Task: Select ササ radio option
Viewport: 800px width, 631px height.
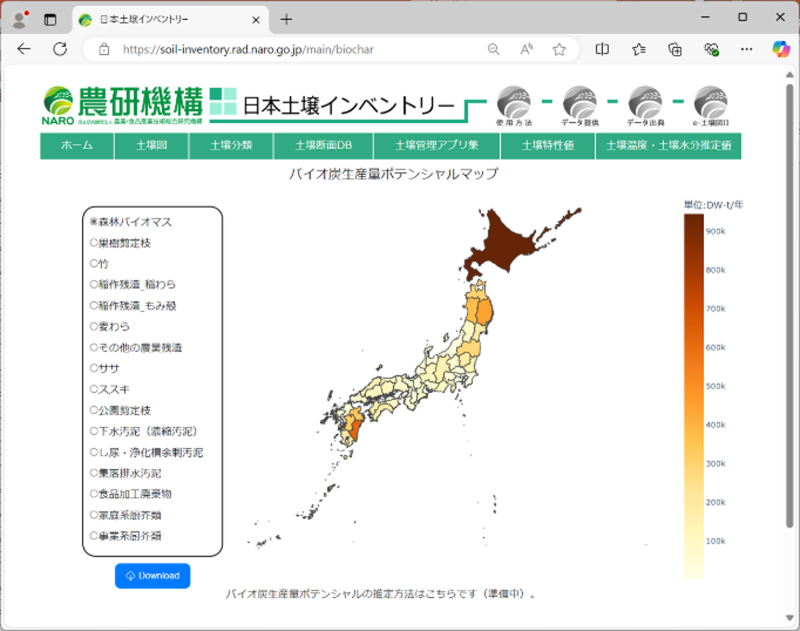Action: (93, 368)
